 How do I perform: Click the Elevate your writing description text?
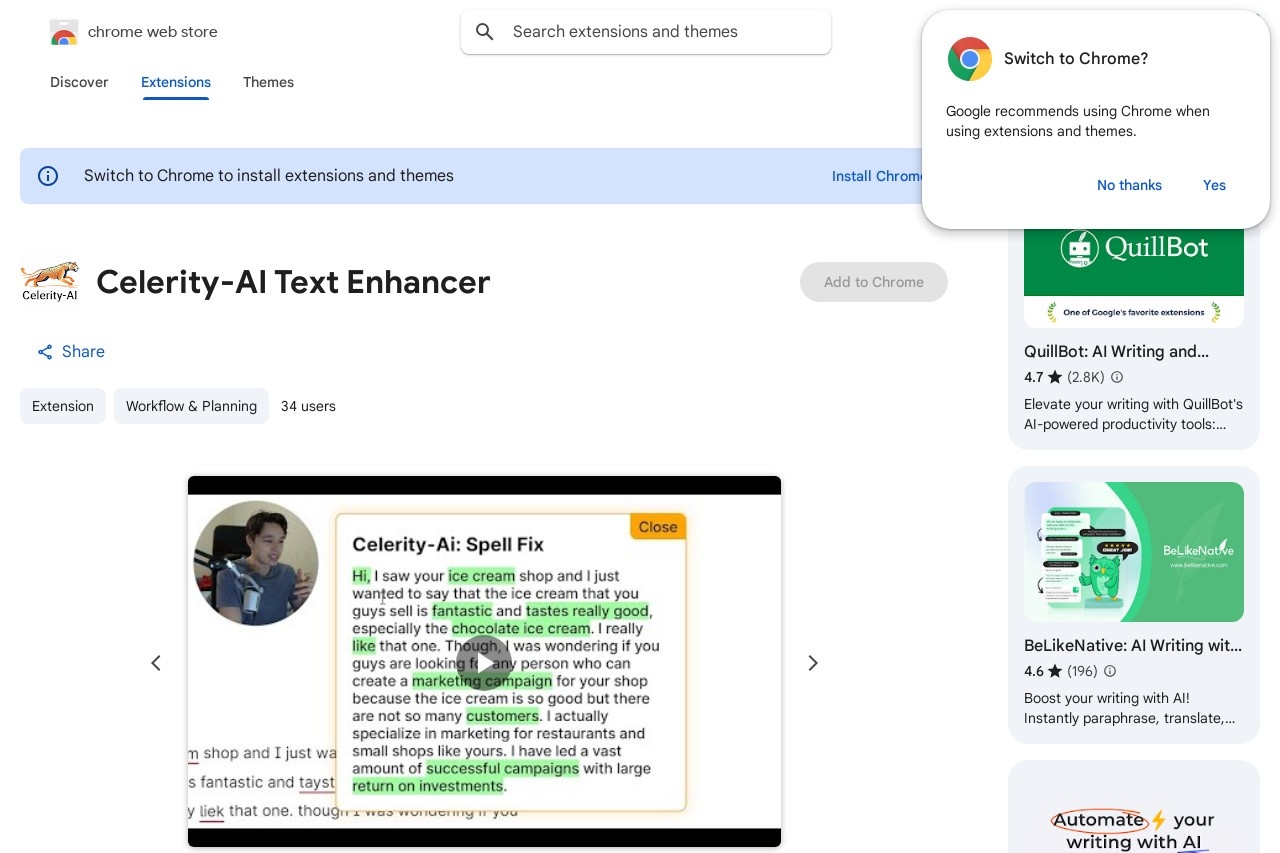click(1133, 414)
